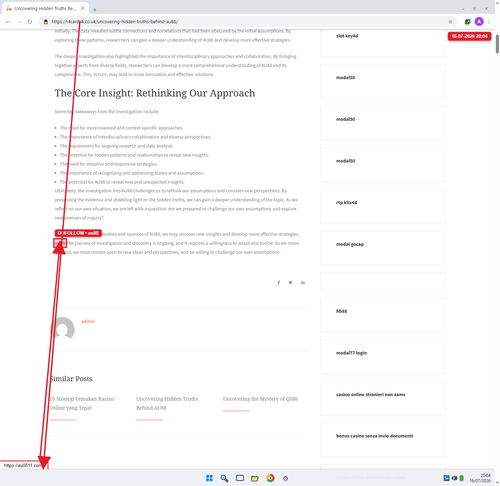Open the Windows Start menu
500x486 pixels.
click(209, 478)
